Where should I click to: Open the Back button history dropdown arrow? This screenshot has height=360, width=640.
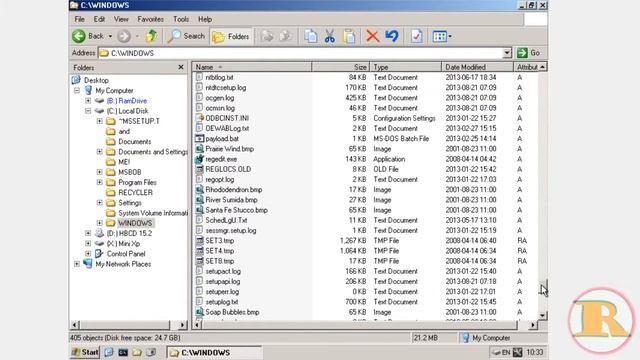(x=110, y=36)
